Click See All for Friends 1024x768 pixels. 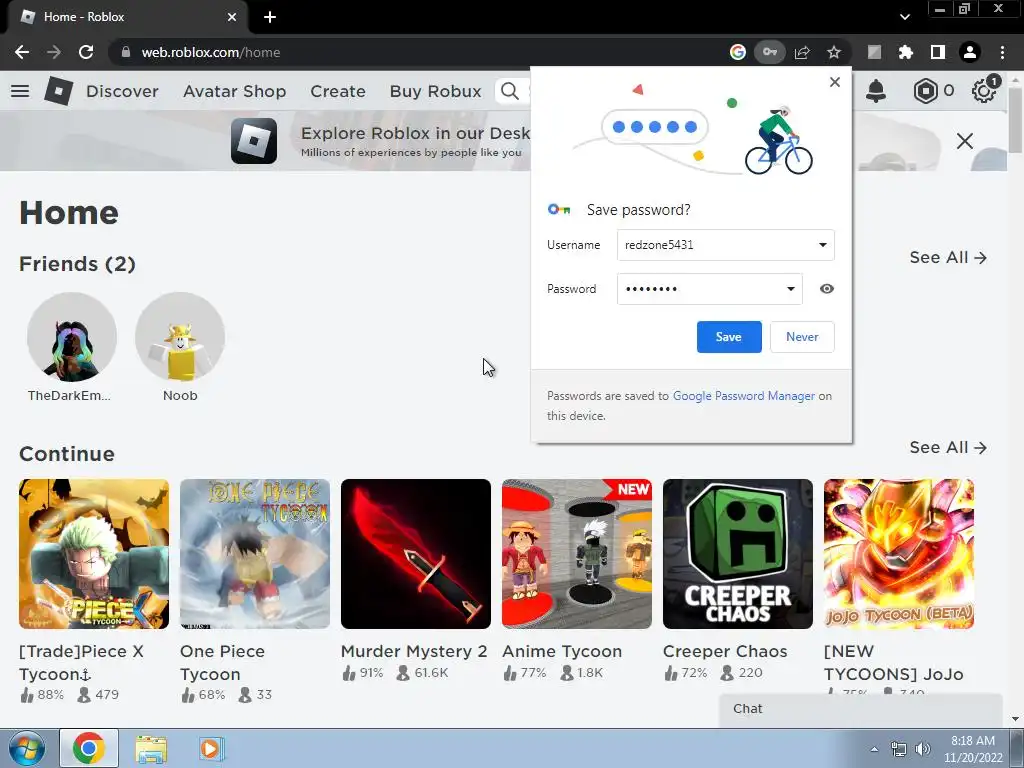[x=948, y=257]
